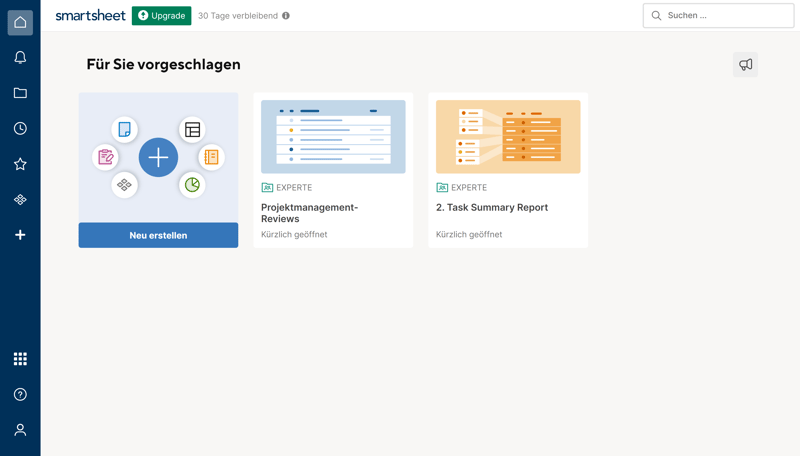The width and height of the screenshot is (800, 456).
Task: Click the Projektmanagement-Reviews title
Action: (x=310, y=213)
